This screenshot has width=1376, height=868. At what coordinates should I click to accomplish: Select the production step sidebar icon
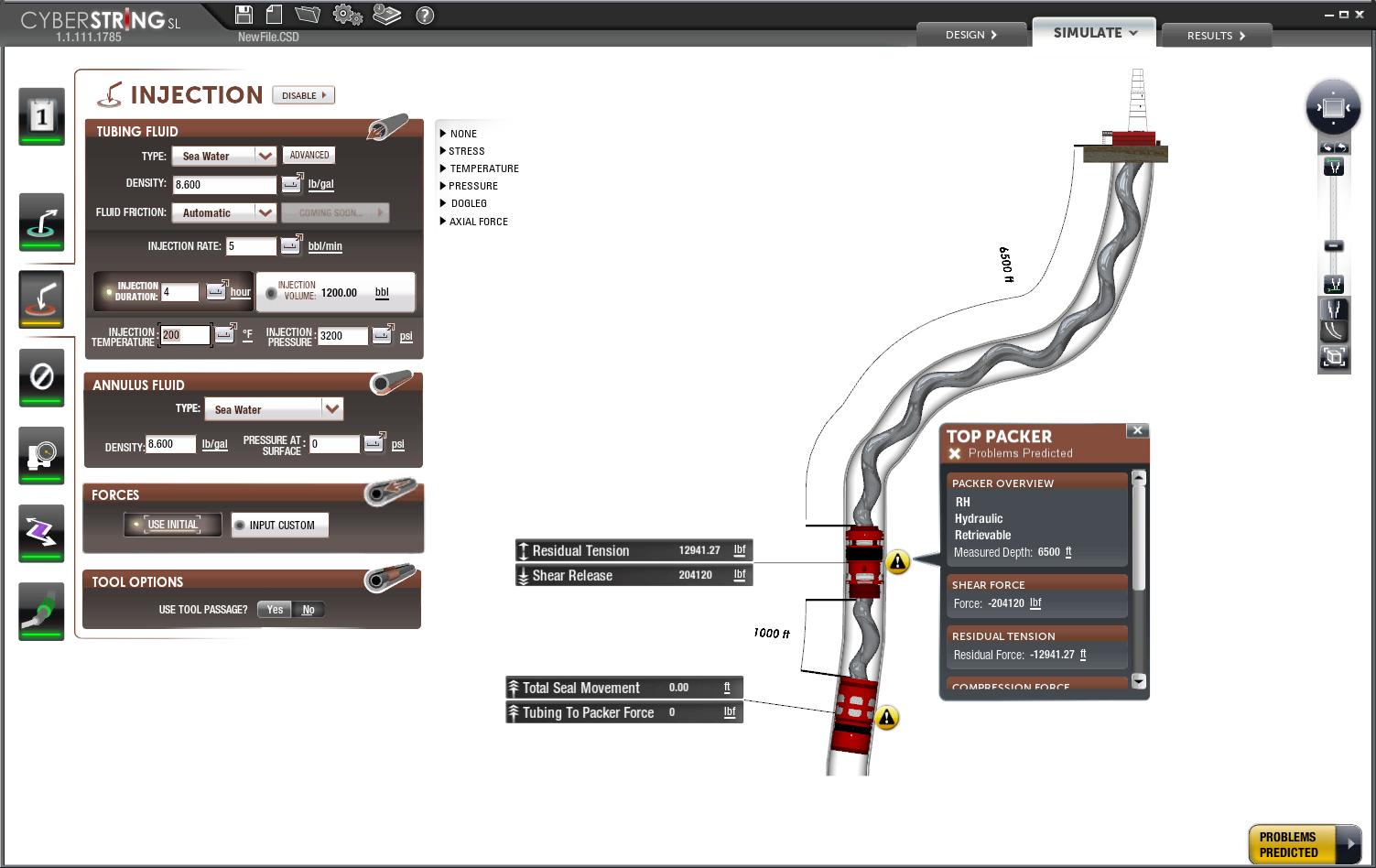tap(41, 222)
